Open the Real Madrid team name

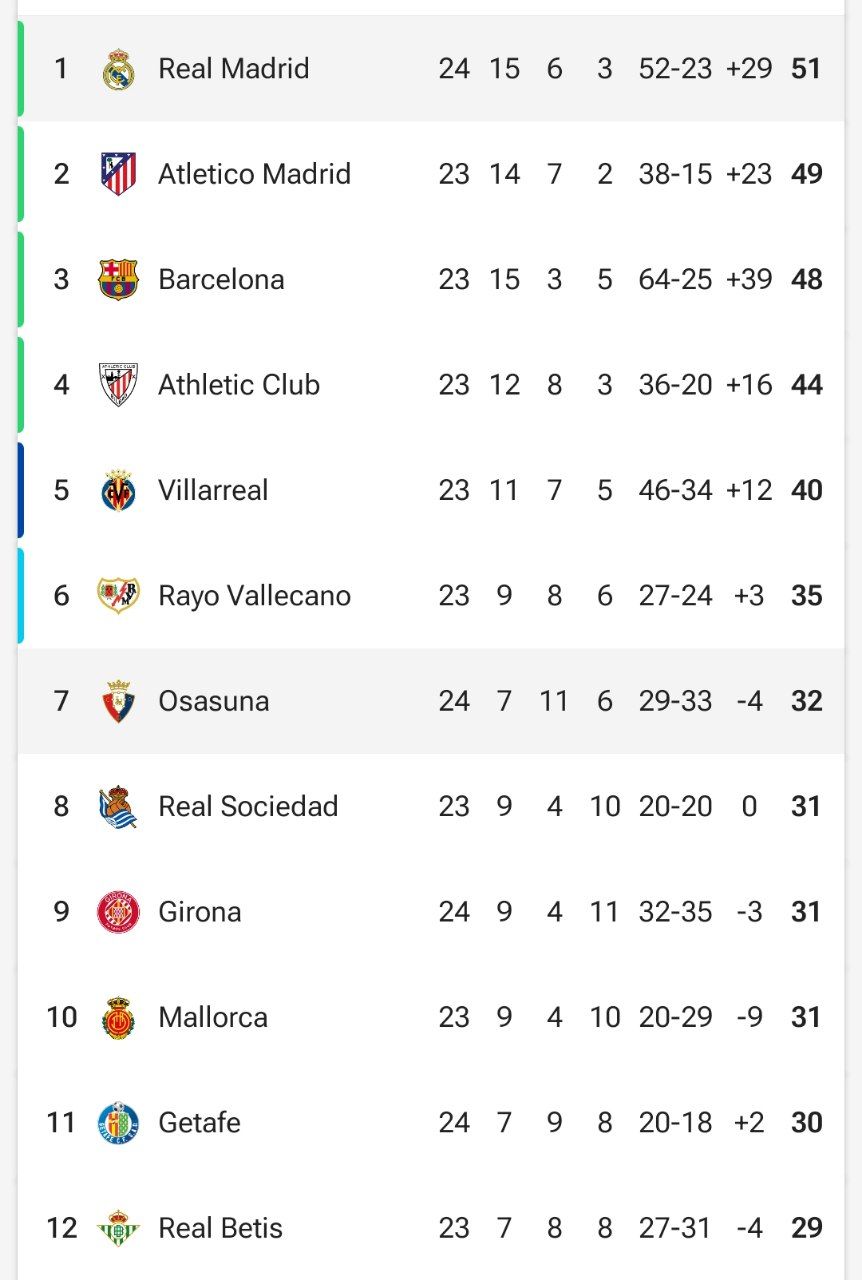click(x=234, y=69)
